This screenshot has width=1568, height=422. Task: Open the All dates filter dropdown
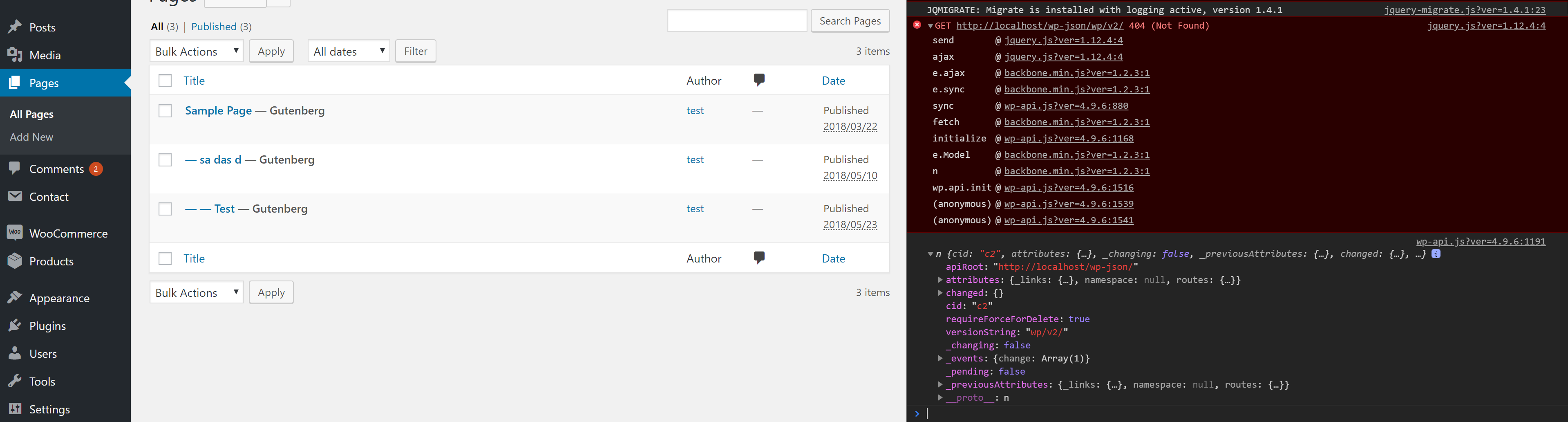pos(349,51)
